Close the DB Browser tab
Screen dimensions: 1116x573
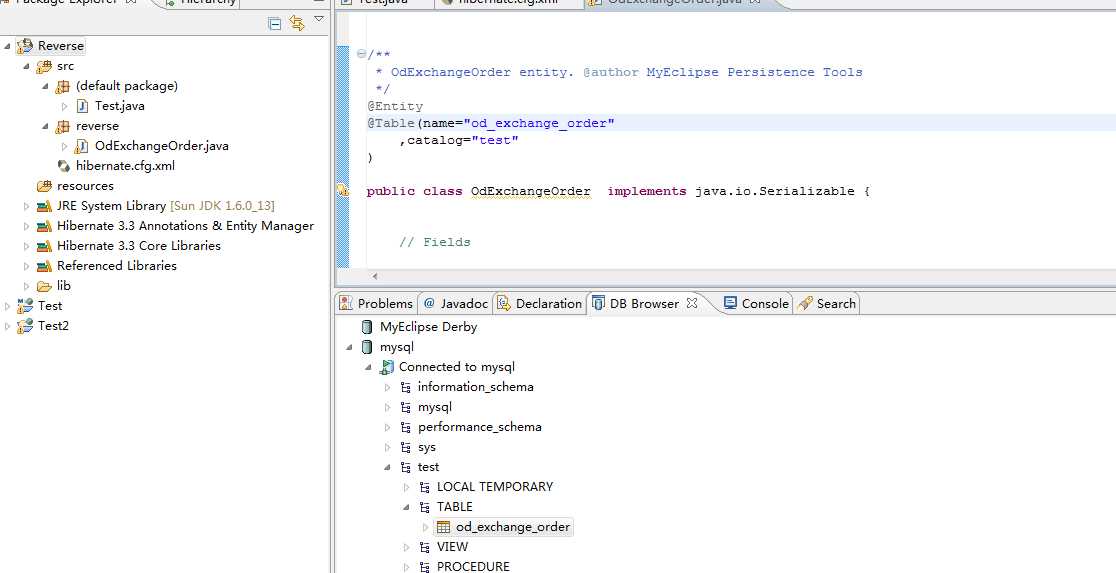[x=691, y=303]
